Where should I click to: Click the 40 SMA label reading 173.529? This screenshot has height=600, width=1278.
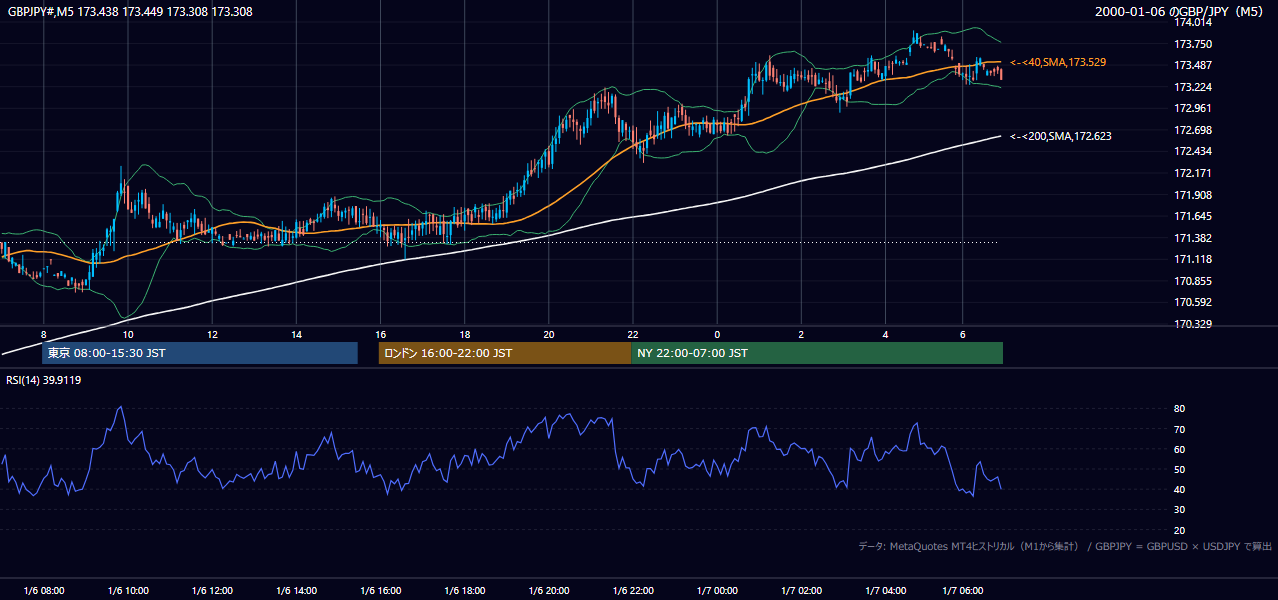click(1058, 62)
